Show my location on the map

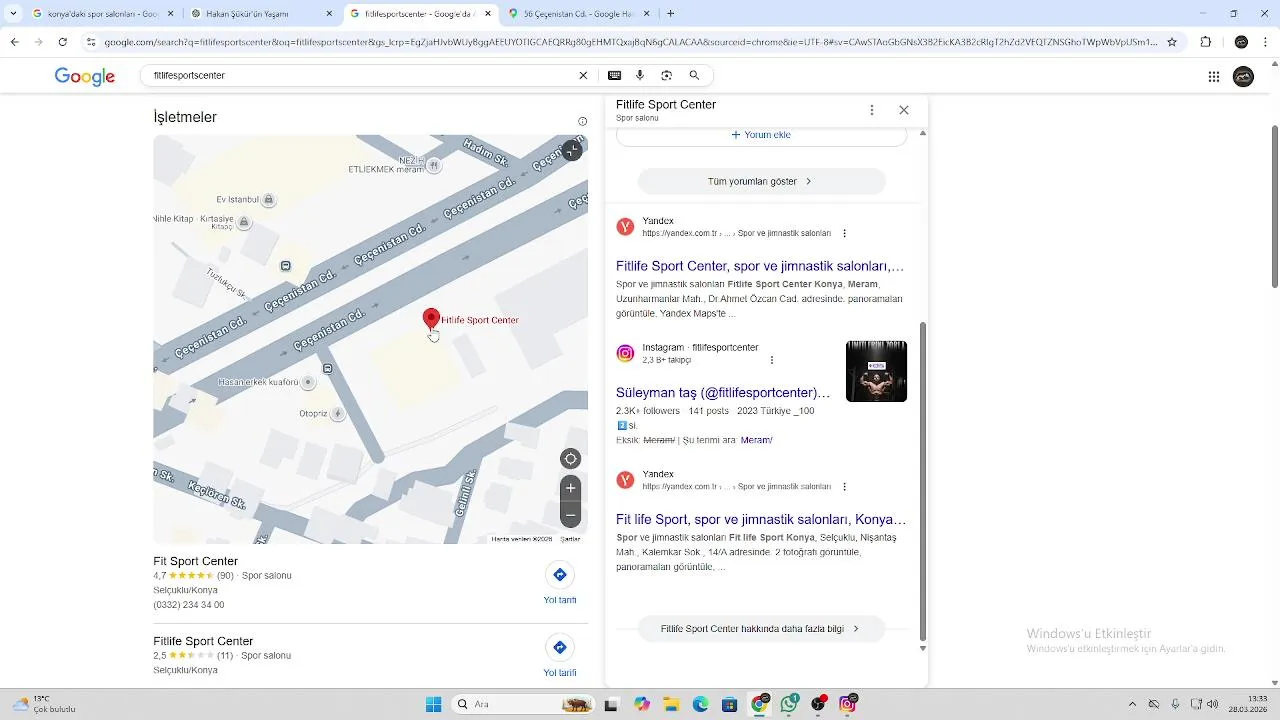(x=571, y=459)
